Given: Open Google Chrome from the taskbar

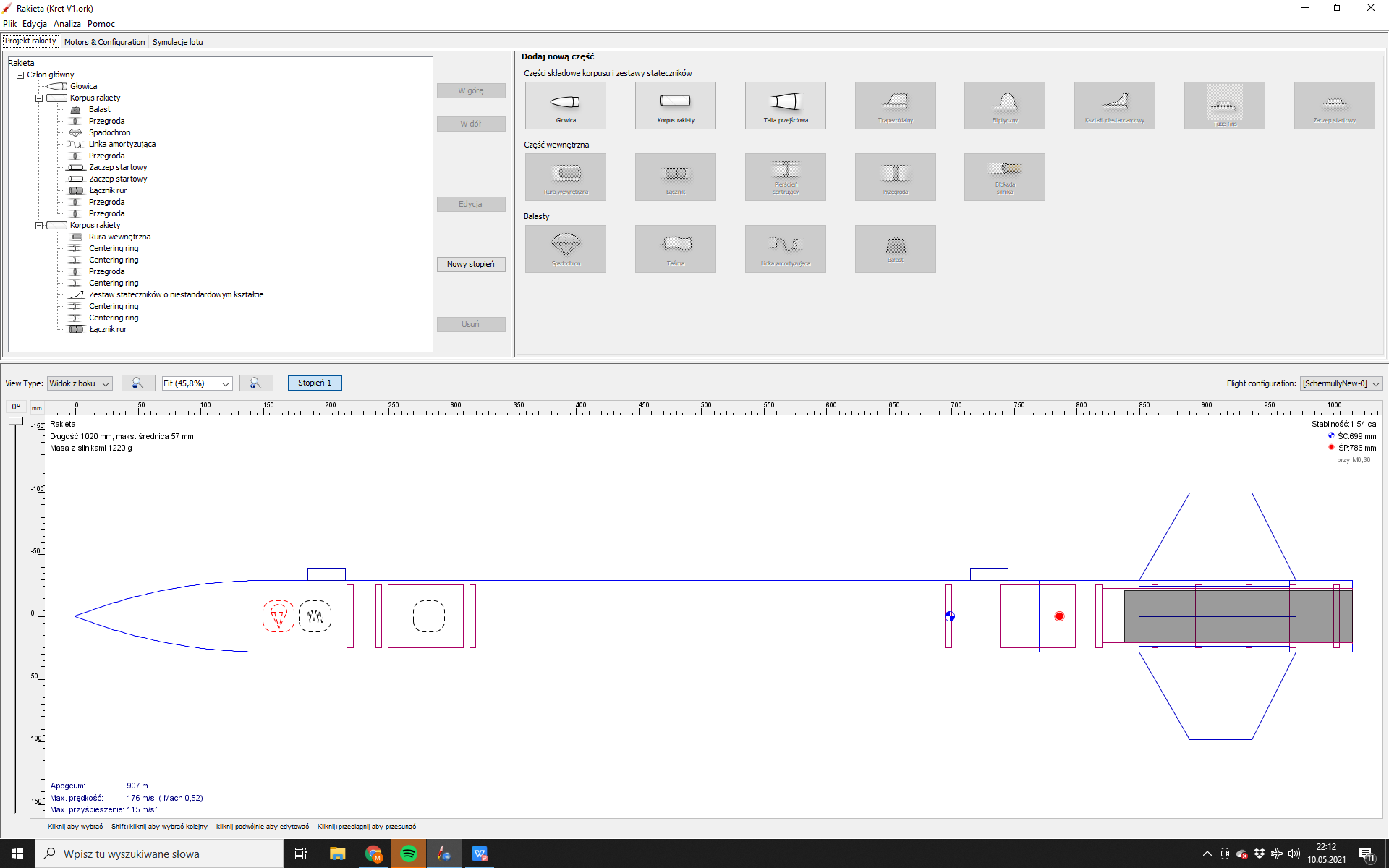Looking at the screenshot, I should [373, 854].
